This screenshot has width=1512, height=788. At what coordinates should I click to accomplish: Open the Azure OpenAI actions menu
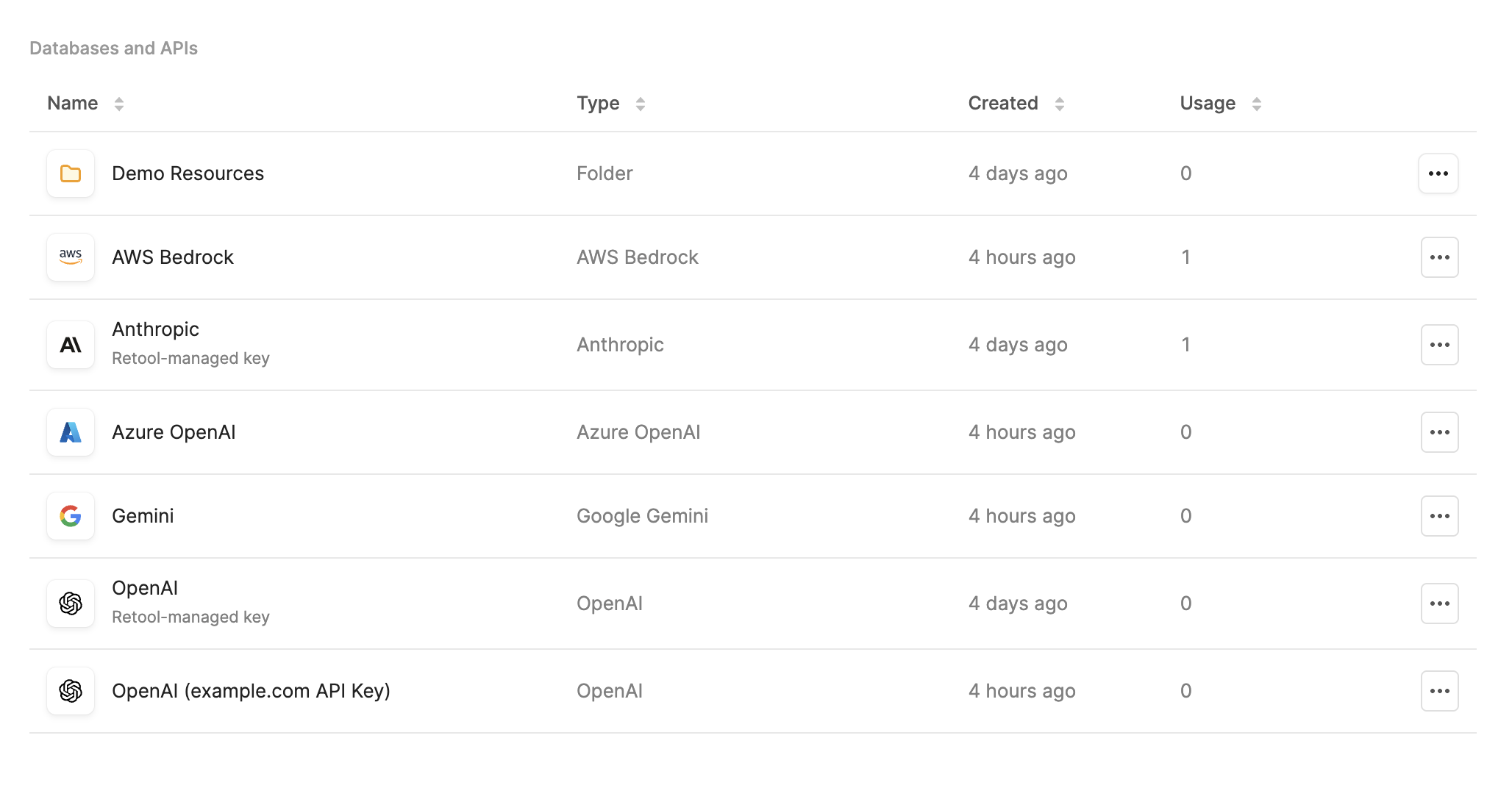pyautogui.click(x=1438, y=432)
